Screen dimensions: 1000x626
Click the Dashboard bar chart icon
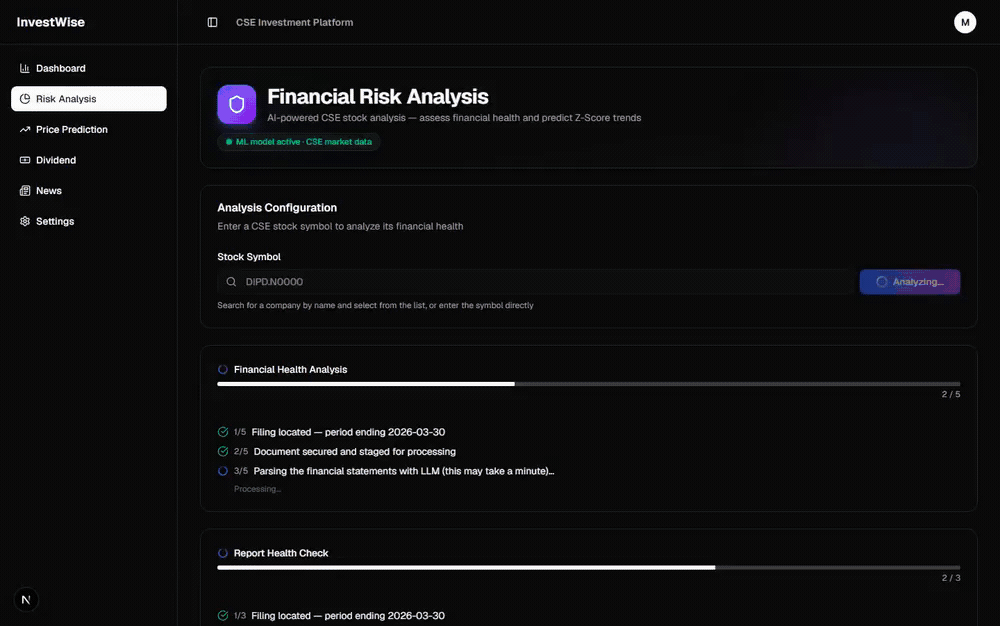[25, 68]
